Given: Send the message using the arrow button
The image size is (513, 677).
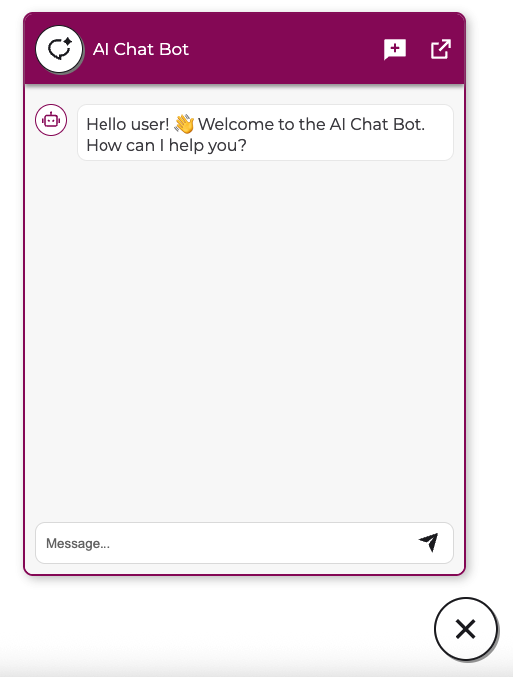Looking at the screenshot, I should point(429,542).
